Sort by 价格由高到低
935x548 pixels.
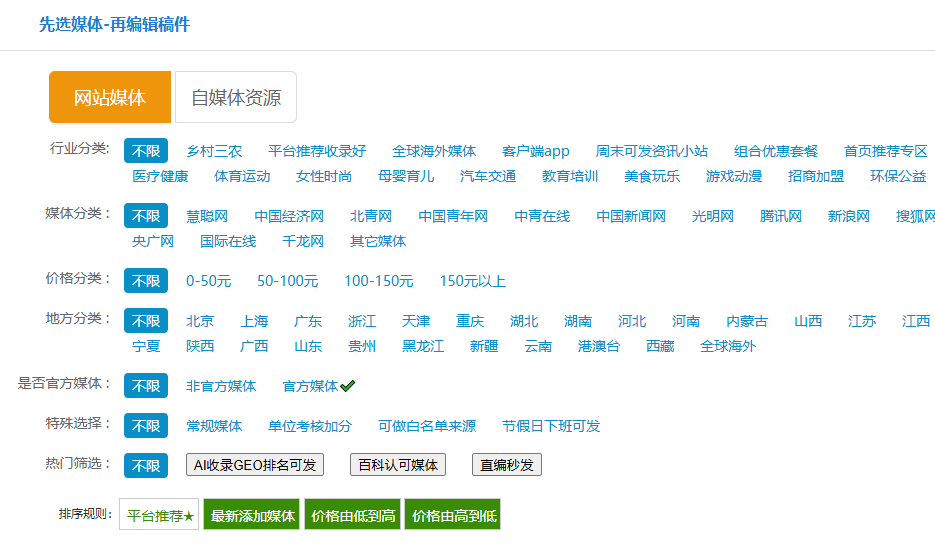453,516
